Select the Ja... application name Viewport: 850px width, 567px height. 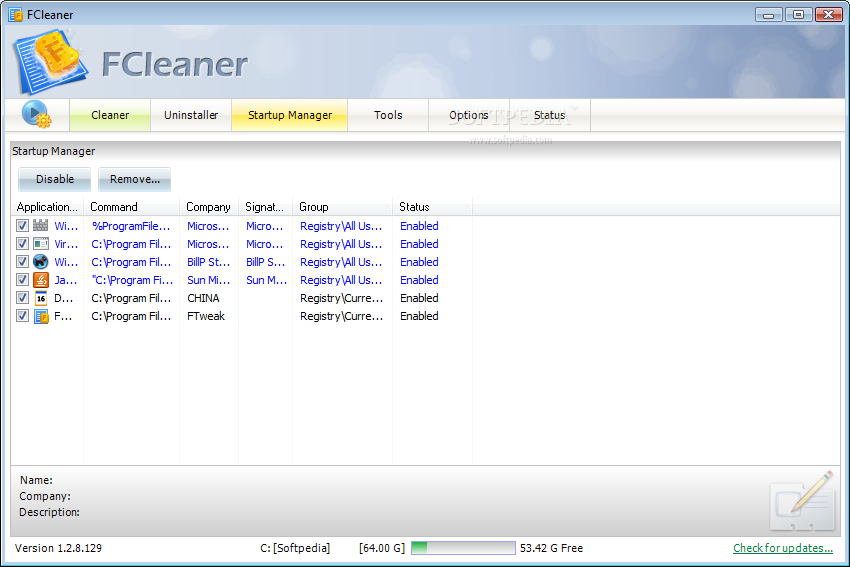pos(66,280)
